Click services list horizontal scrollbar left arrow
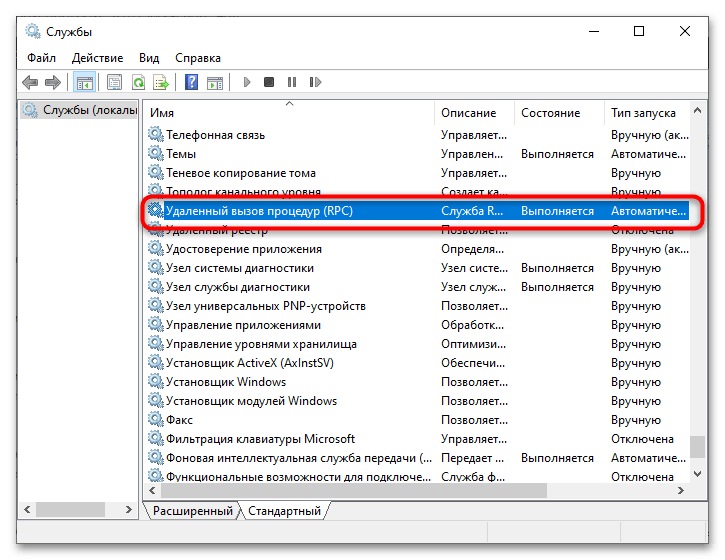 click(x=153, y=491)
